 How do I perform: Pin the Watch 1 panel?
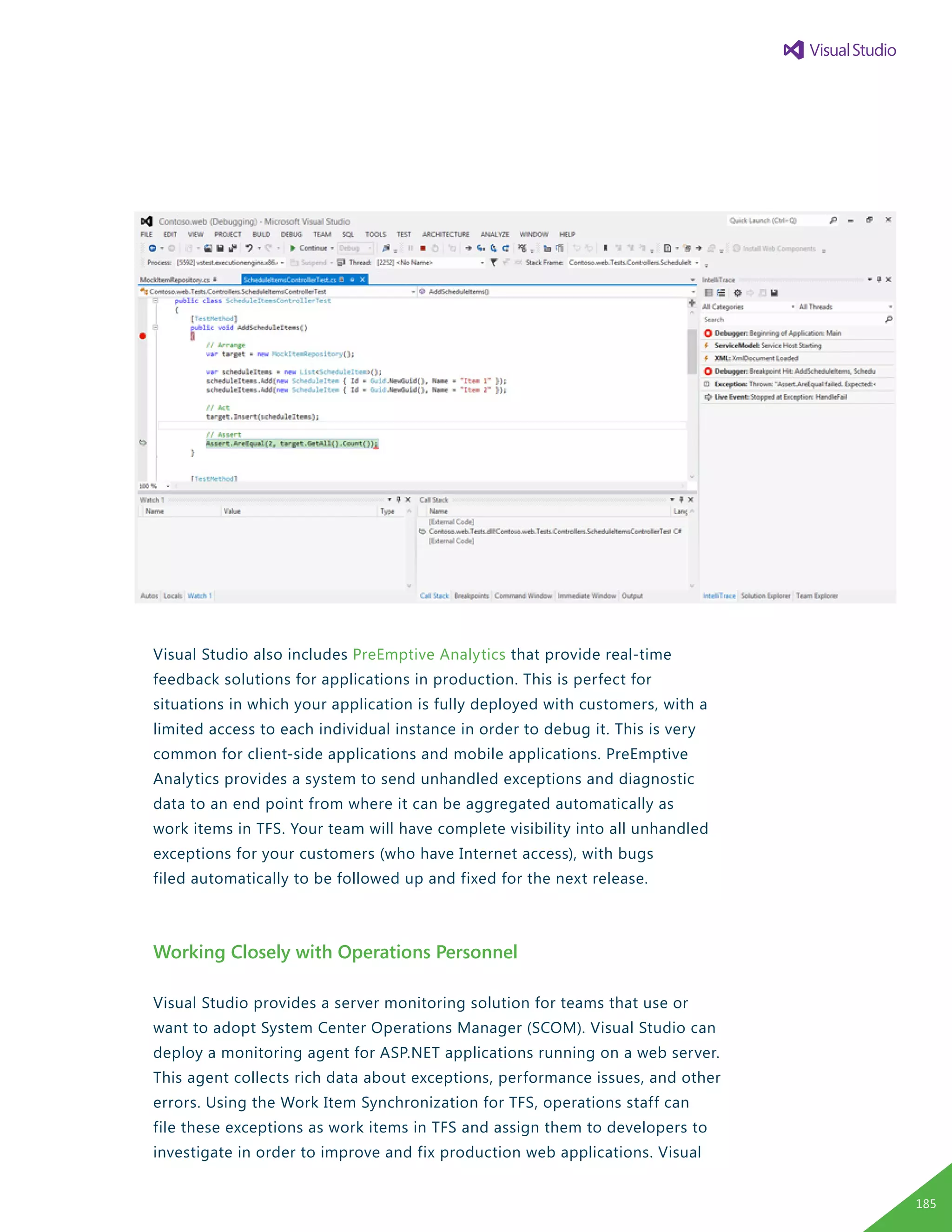pyautogui.click(x=399, y=500)
